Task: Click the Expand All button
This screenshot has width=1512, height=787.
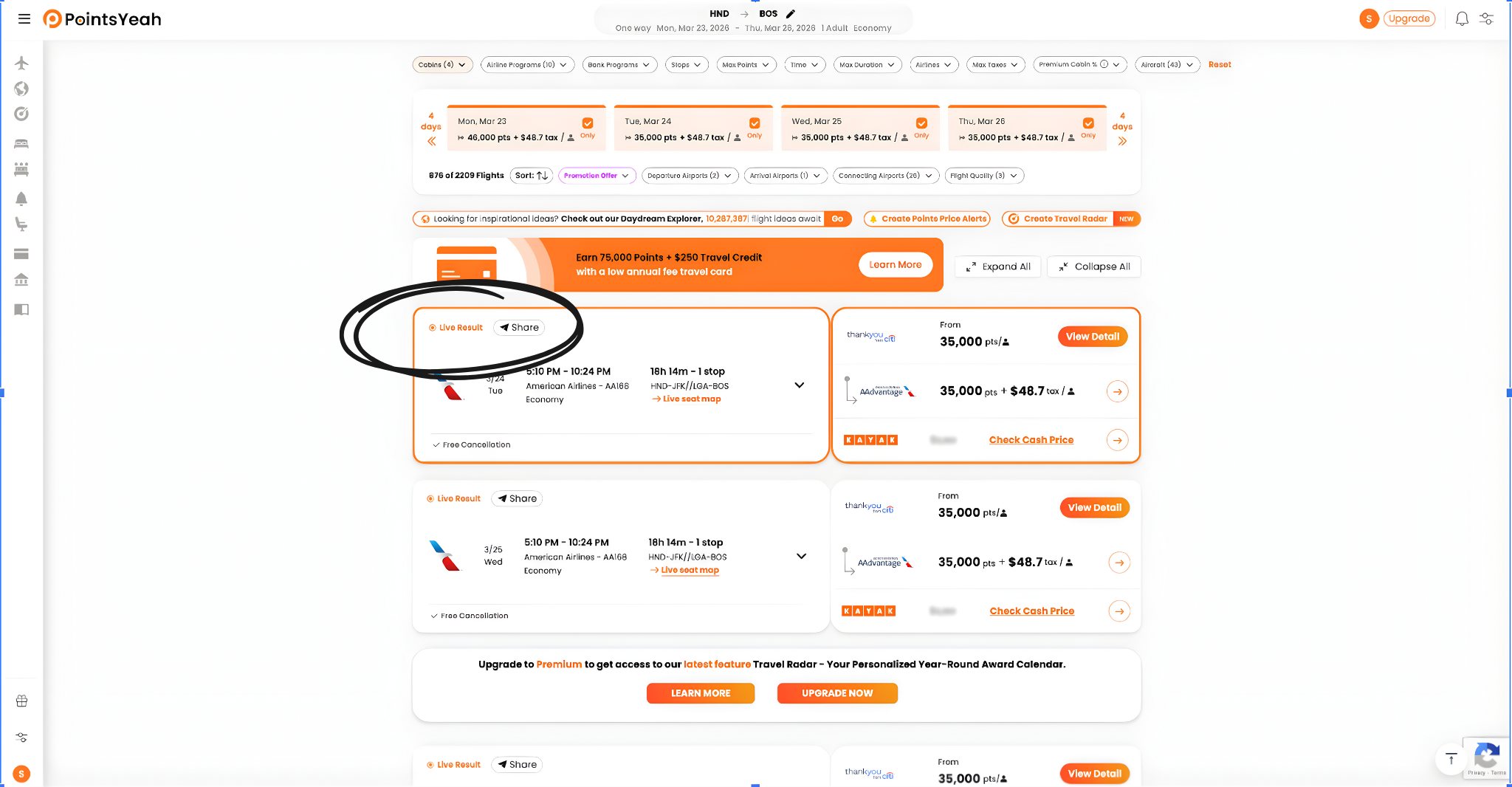Action: click(x=998, y=267)
